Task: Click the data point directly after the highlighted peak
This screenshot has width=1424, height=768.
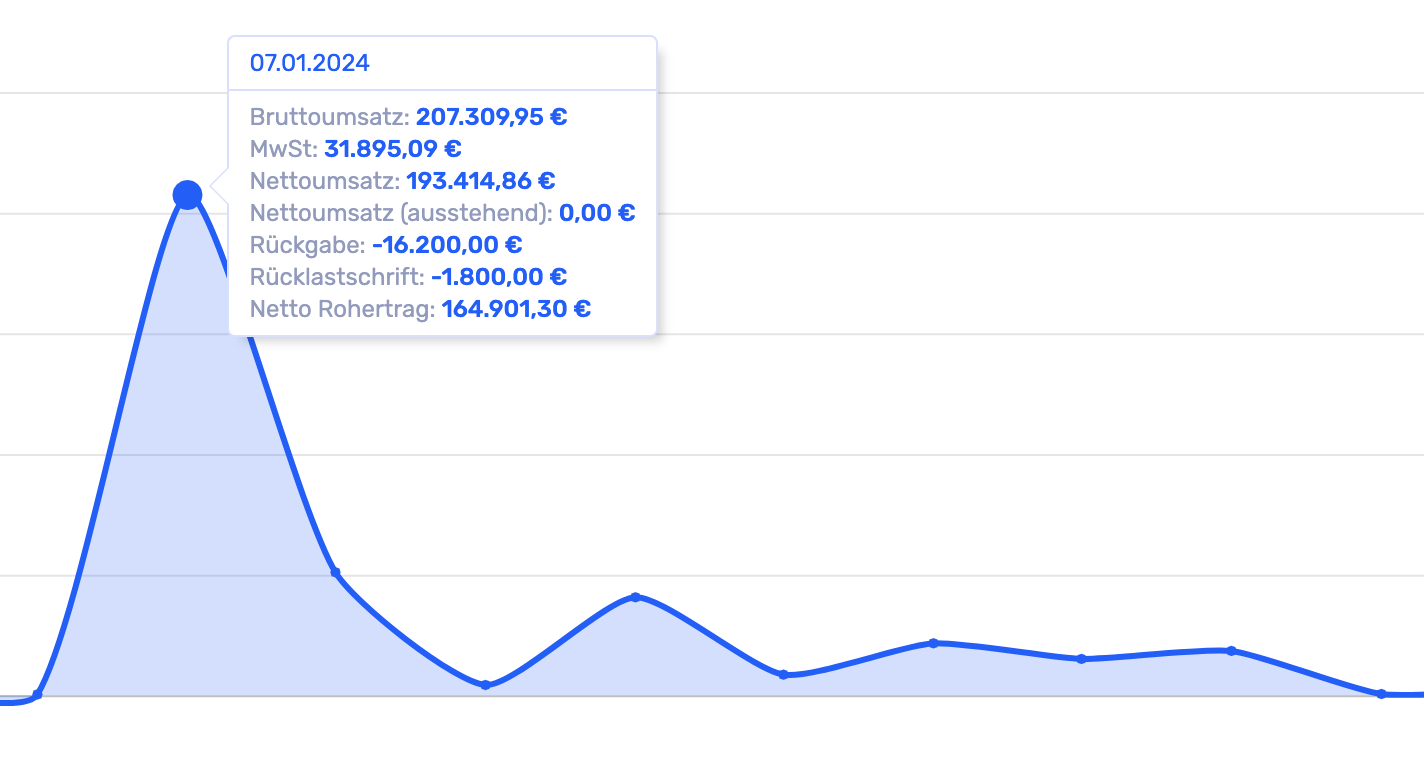Action: pos(336,573)
